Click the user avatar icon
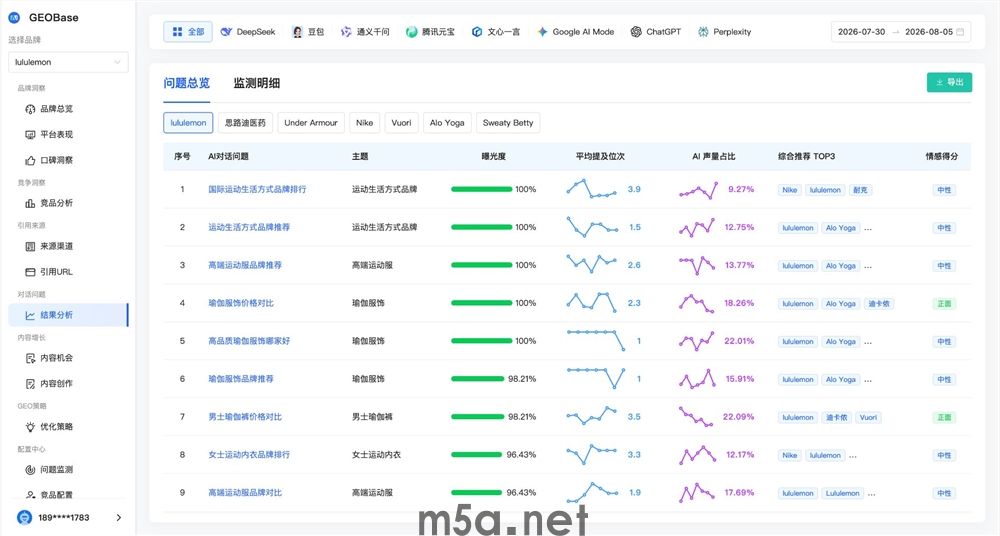Screen dimensions: 1000x536 (24, 517)
